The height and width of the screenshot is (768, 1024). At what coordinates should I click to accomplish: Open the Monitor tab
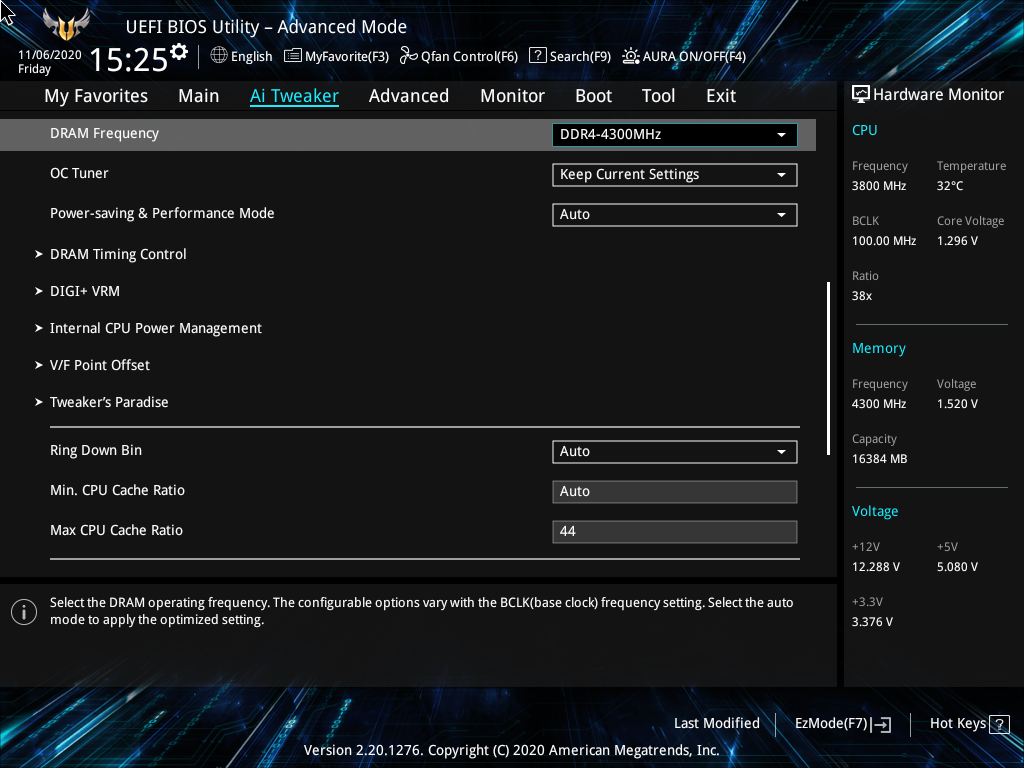(x=513, y=95)
